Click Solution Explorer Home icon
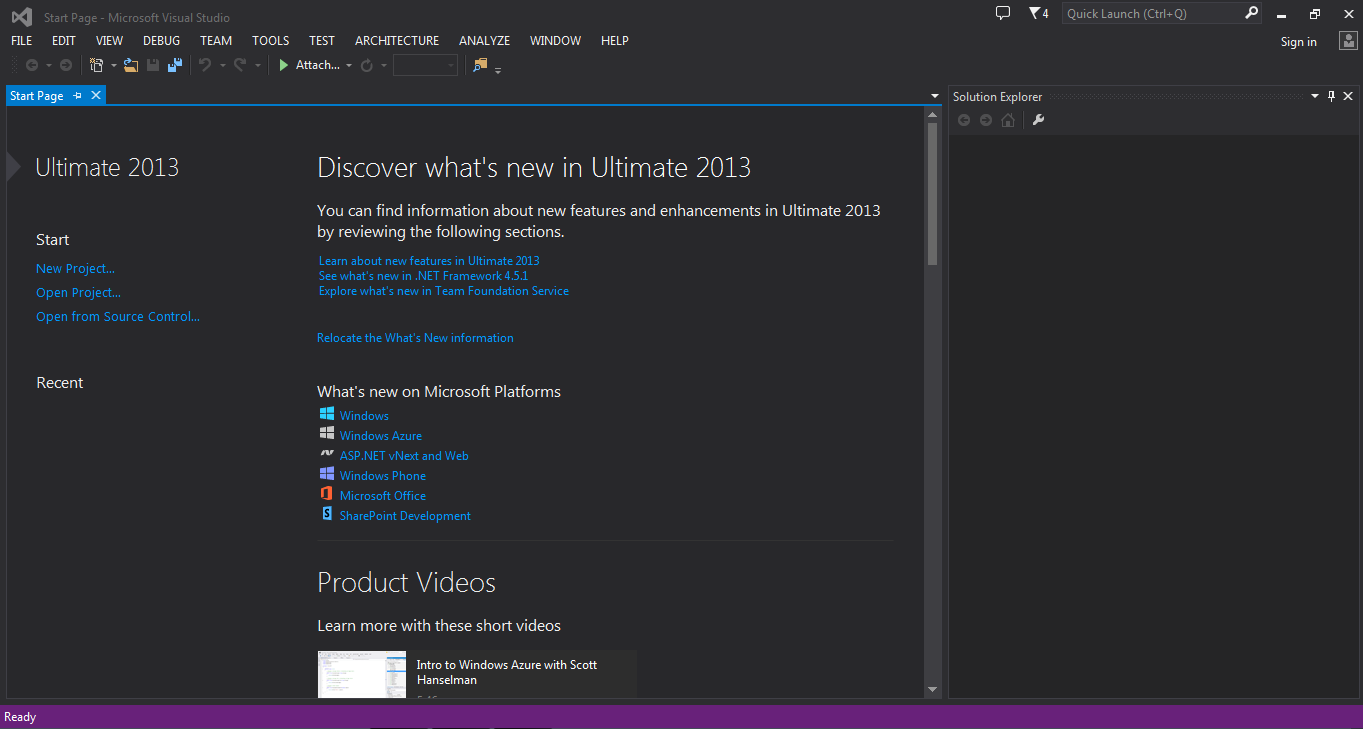 pyautogui.click(x=1008, y=120)
